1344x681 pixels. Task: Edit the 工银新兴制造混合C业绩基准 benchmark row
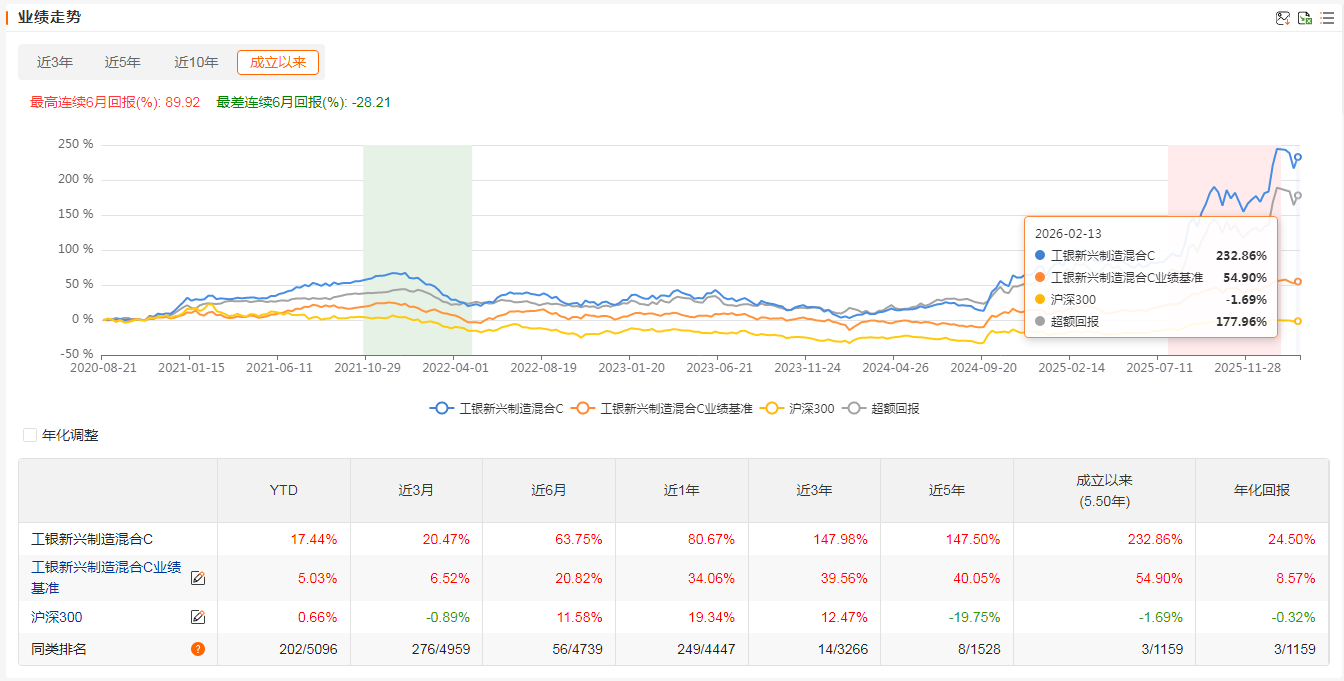click(x=198, y=578)
